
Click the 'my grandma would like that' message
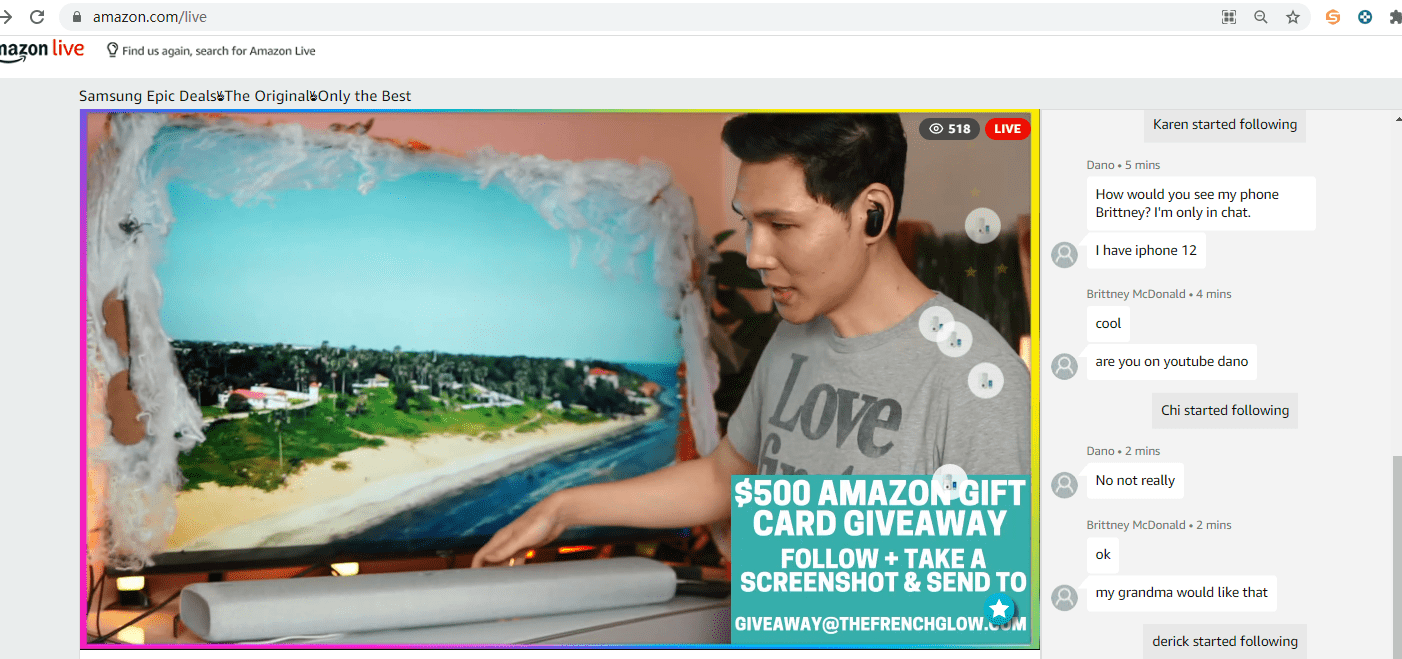(x=1182, y=593)
